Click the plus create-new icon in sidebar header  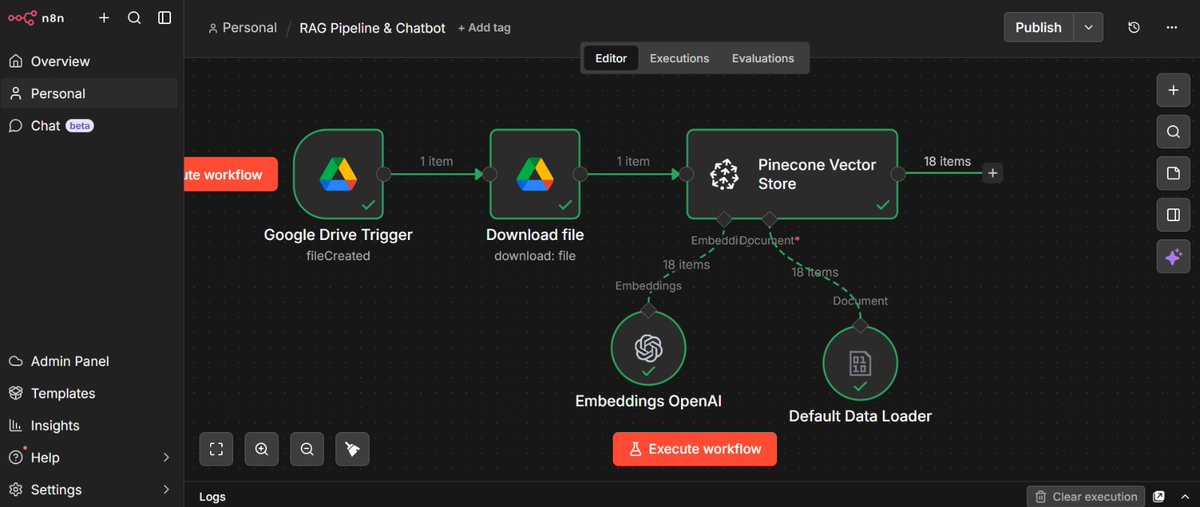[x=104, y=18]
